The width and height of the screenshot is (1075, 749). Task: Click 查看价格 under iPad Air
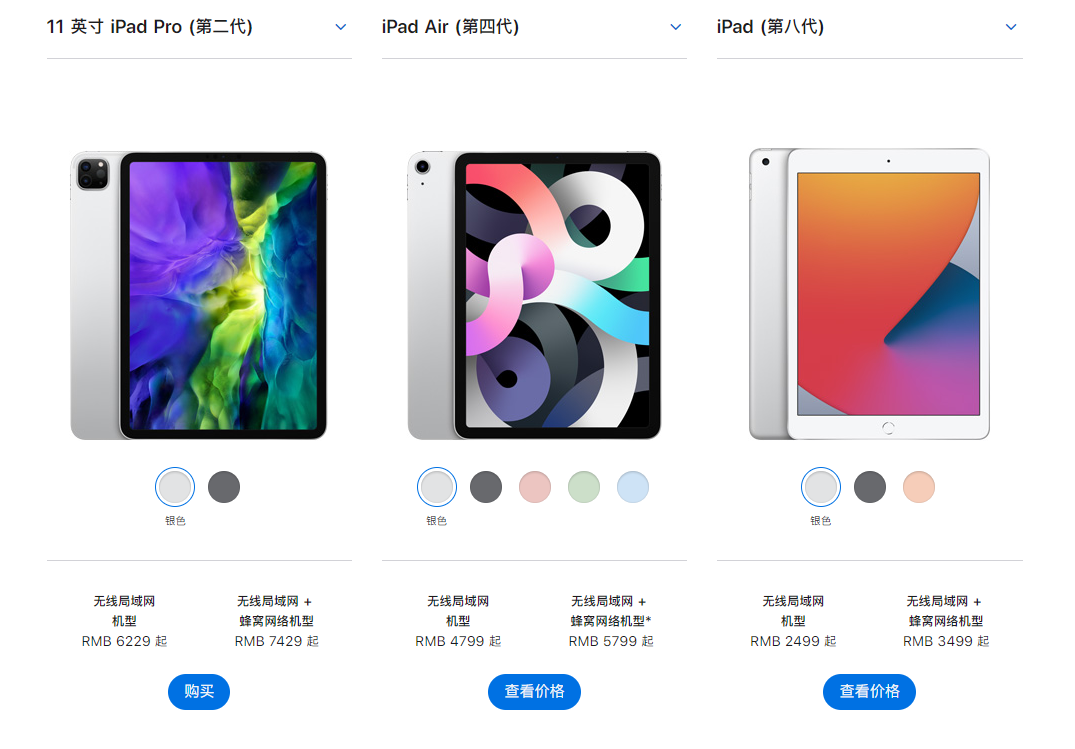pos(534,691)
